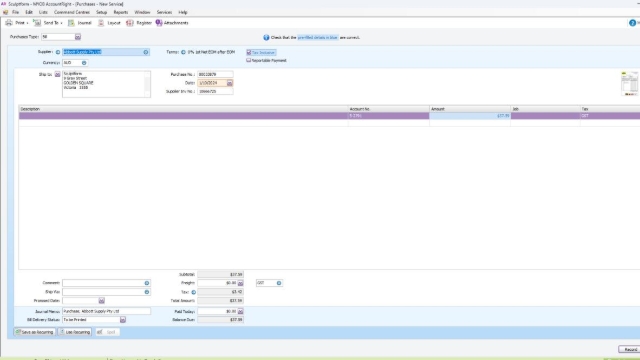
Task: Click the Job column header
Action: click(545, 109)
